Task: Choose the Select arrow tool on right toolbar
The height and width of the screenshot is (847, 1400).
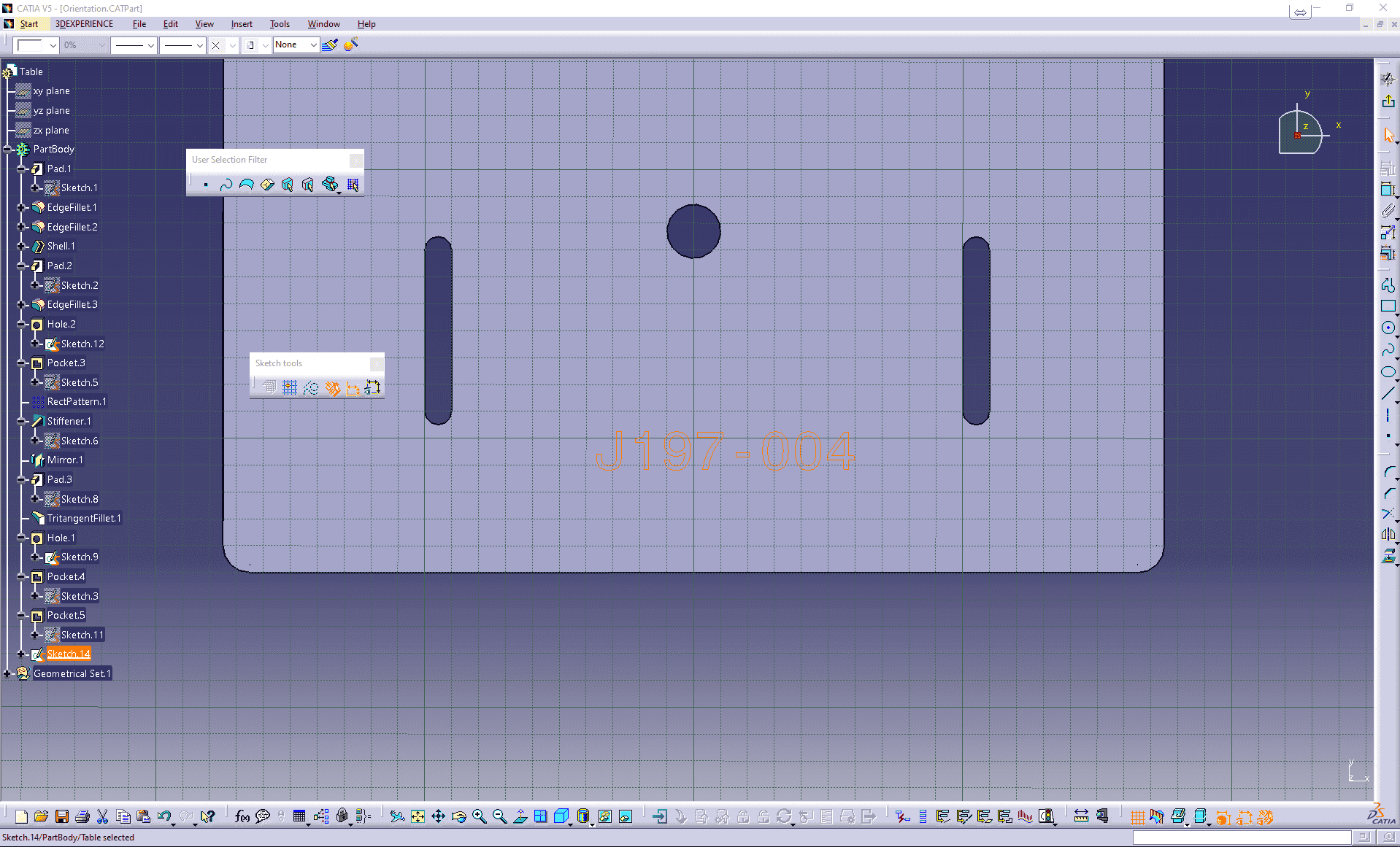Action: 1388,136
